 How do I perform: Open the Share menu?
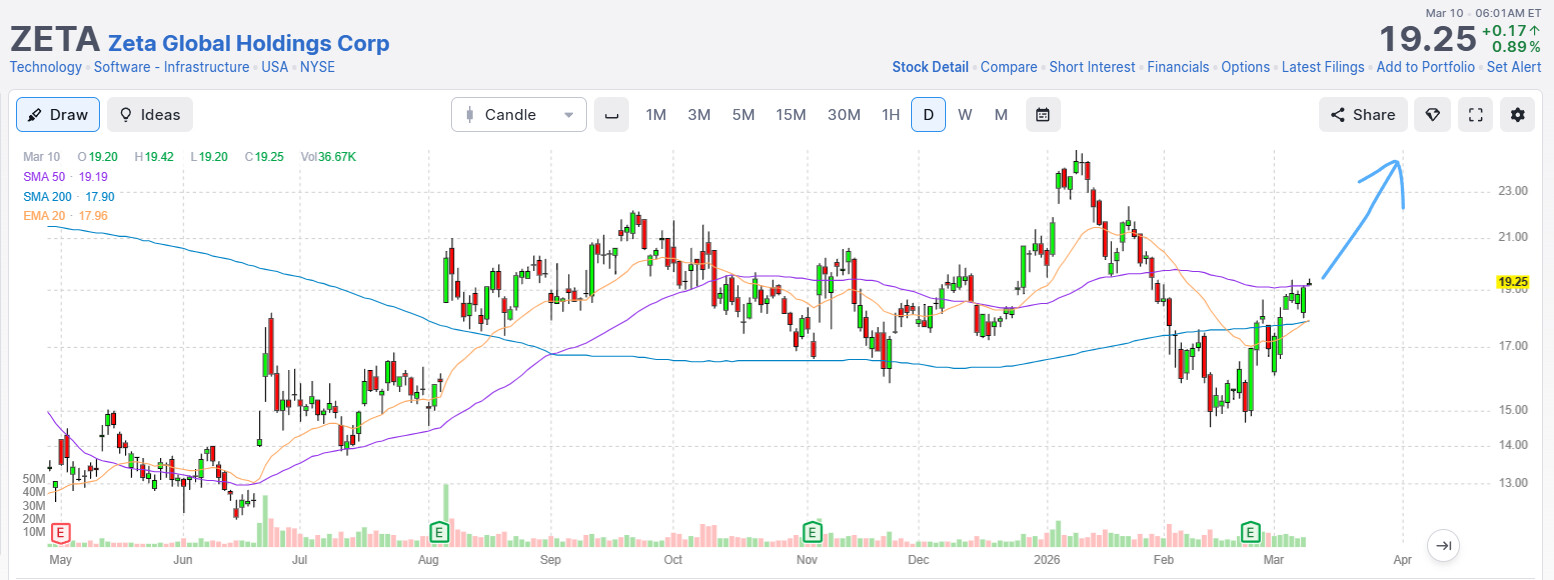pos(1362,115)
